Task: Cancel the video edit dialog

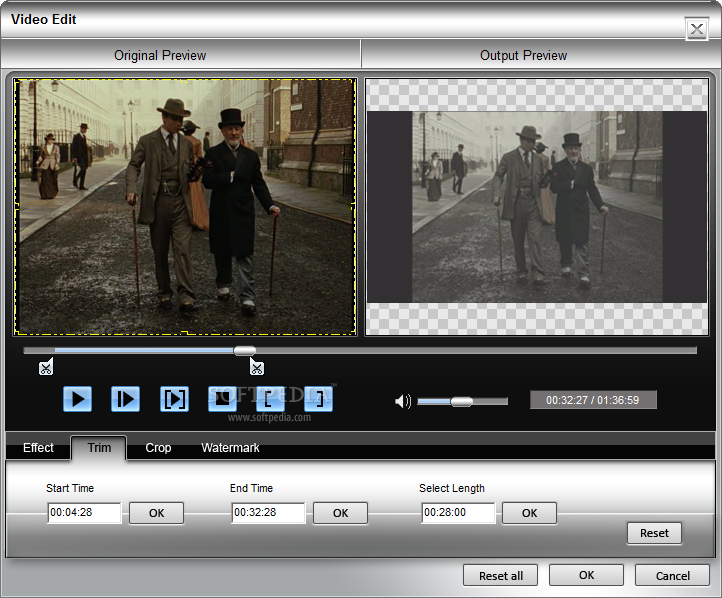Action: [673, 575]
